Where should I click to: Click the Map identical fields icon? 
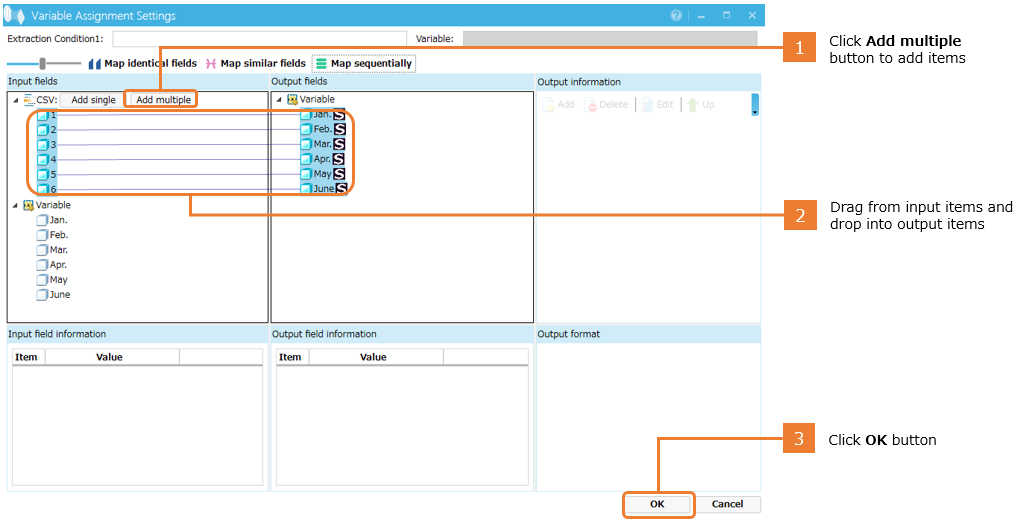(96, 64)
